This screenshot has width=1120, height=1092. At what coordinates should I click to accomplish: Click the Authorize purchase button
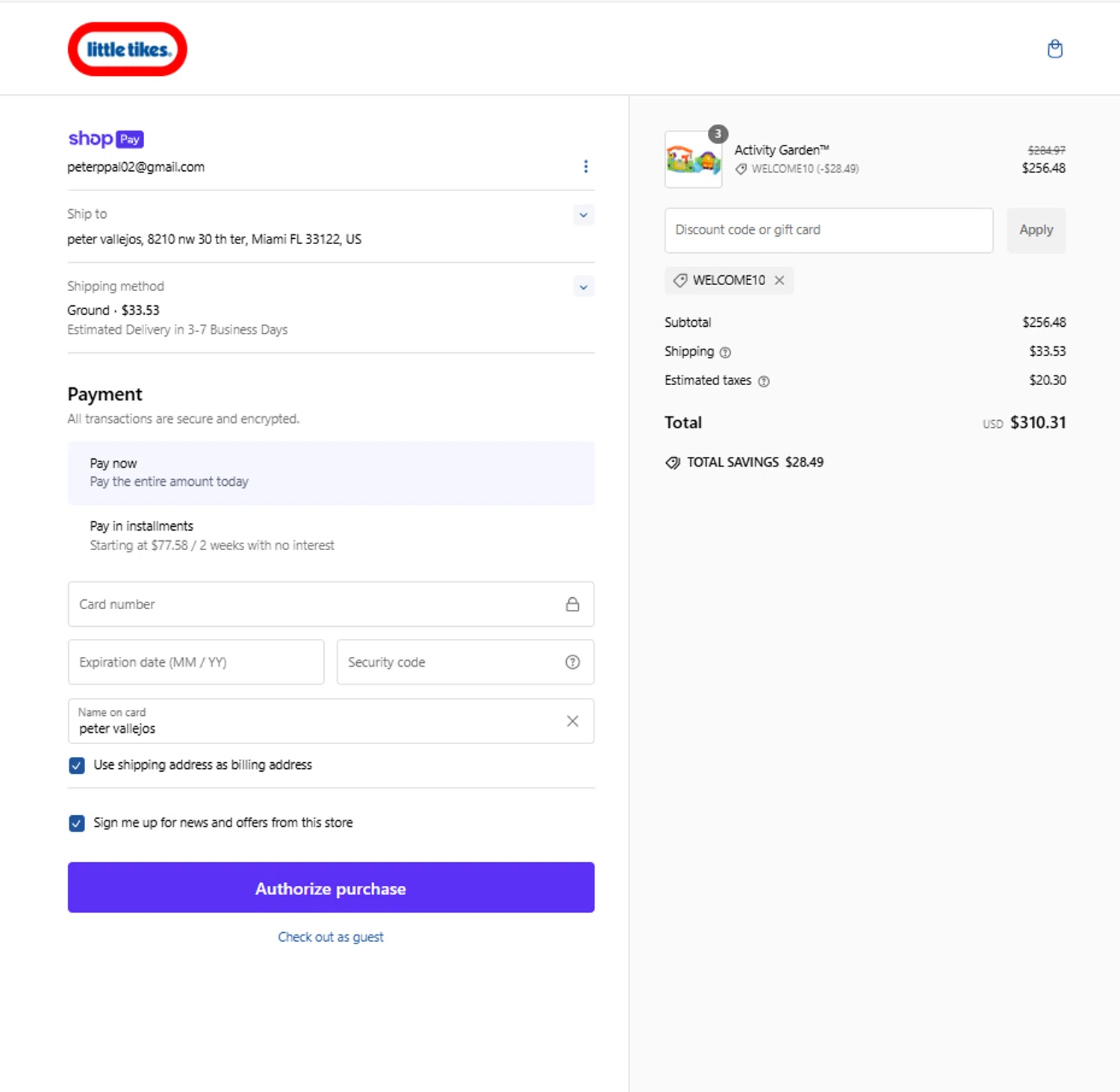point(331,887)
